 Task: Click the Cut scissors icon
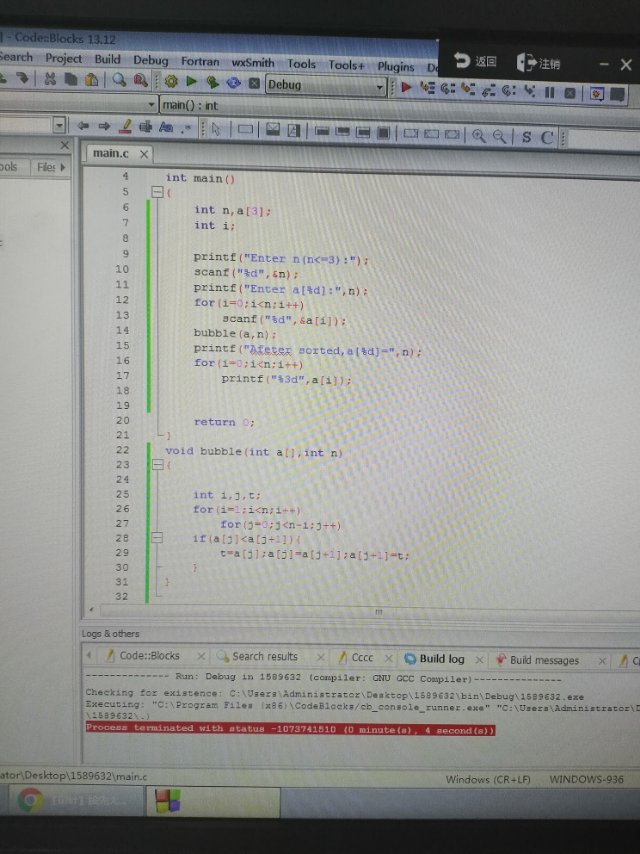[x=50, y=78]
